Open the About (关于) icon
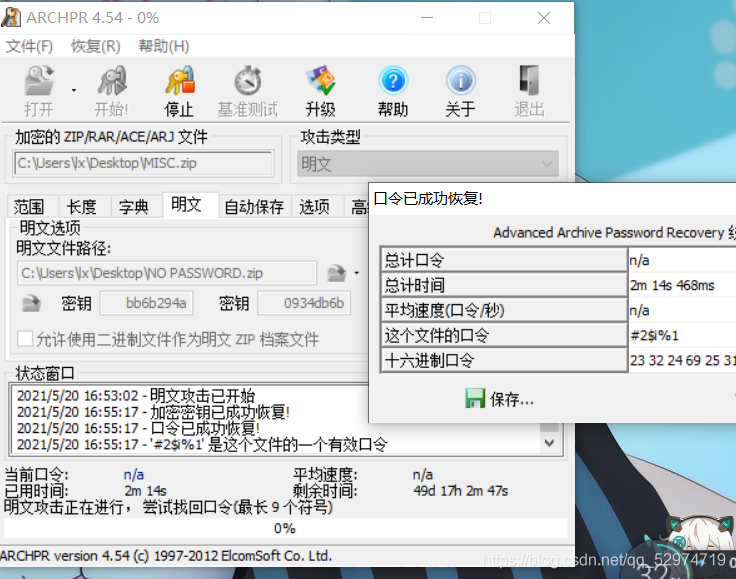 pos(460,81)
